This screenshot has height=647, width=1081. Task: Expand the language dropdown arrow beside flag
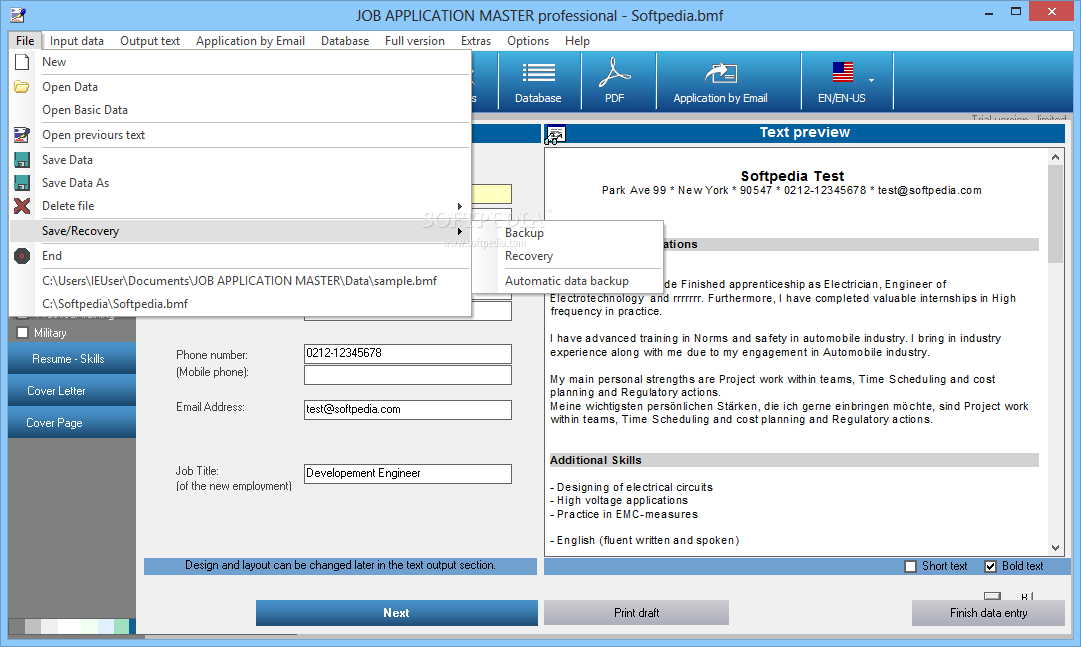coord(871,81)
